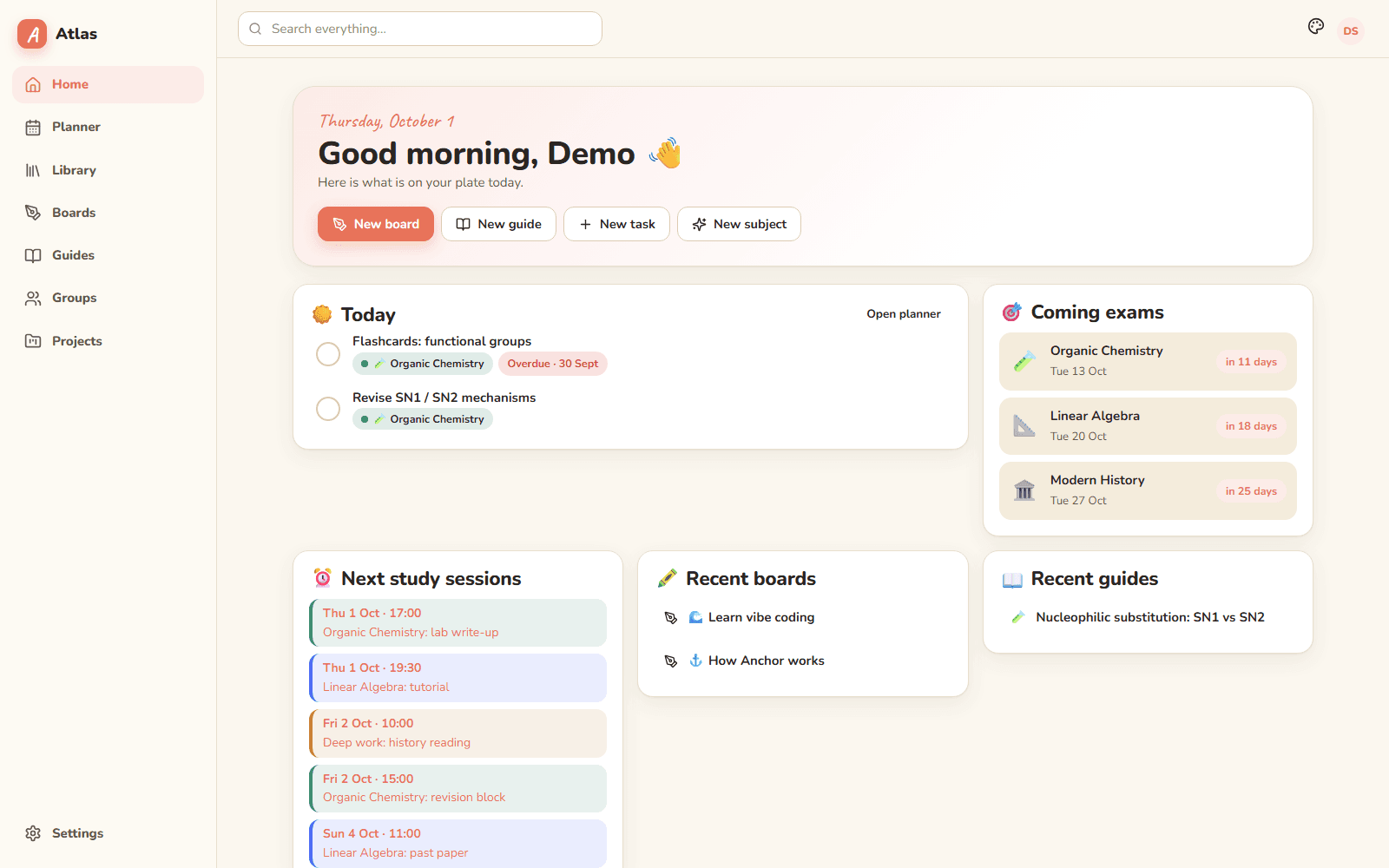Mark Revise SN1 / SN2 mechanisms task complete
Screen dimensions: 1389x868
click(328, 409)
